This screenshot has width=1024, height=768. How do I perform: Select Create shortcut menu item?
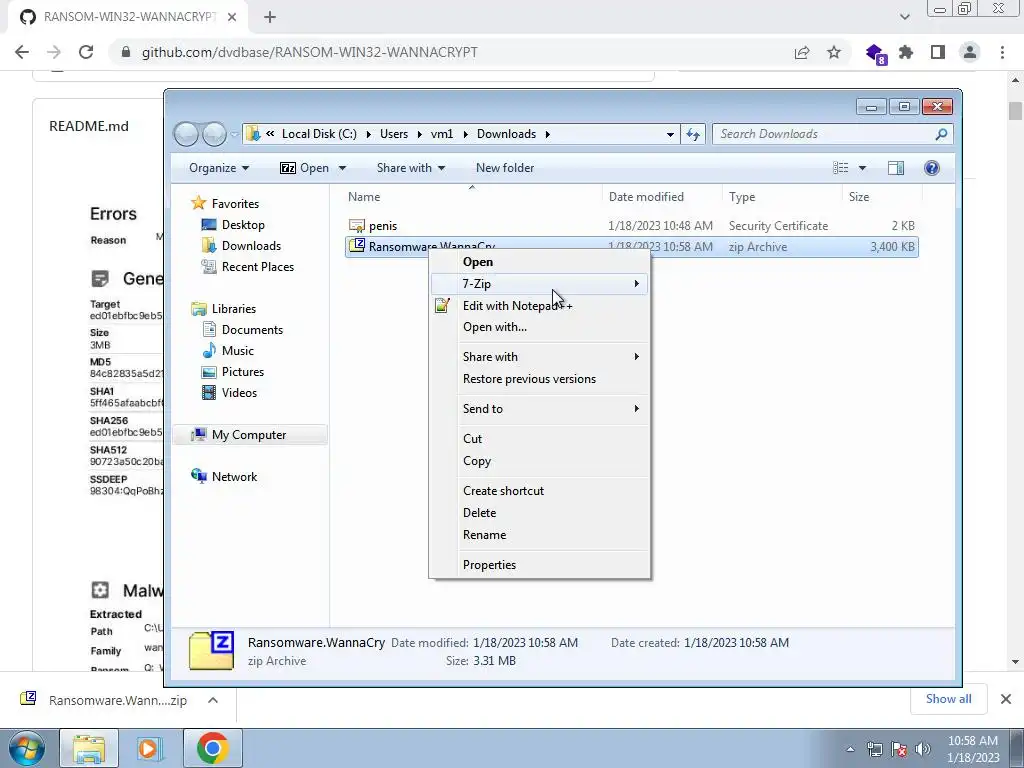539,491
